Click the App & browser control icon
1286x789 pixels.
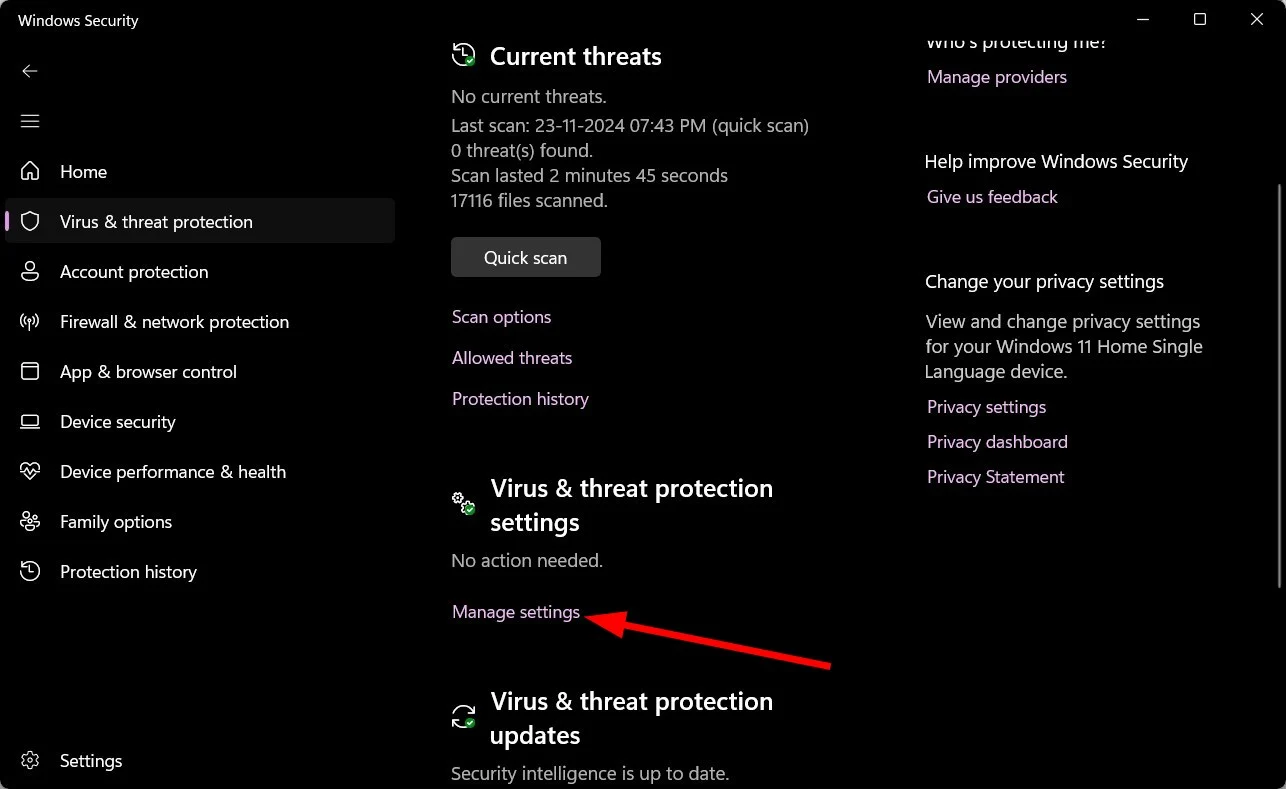coord(31,371)
